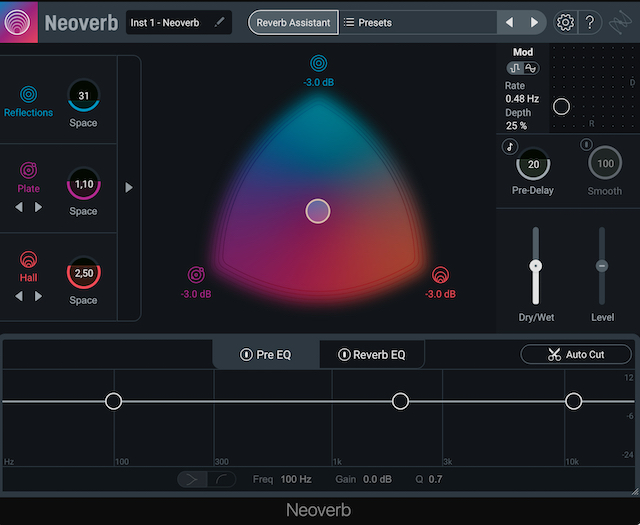
Task: Click Hall -3.0 dB level value
Action: pyautogui.click(x=440, y=294)
